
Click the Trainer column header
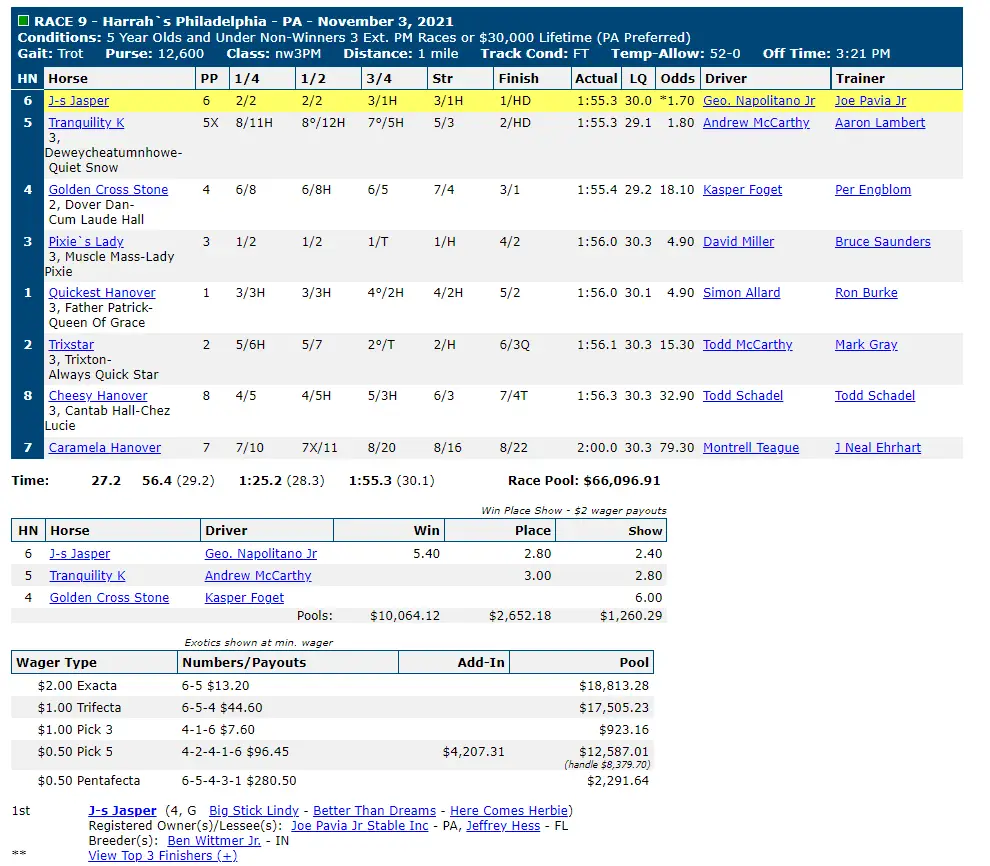(897, 78)
